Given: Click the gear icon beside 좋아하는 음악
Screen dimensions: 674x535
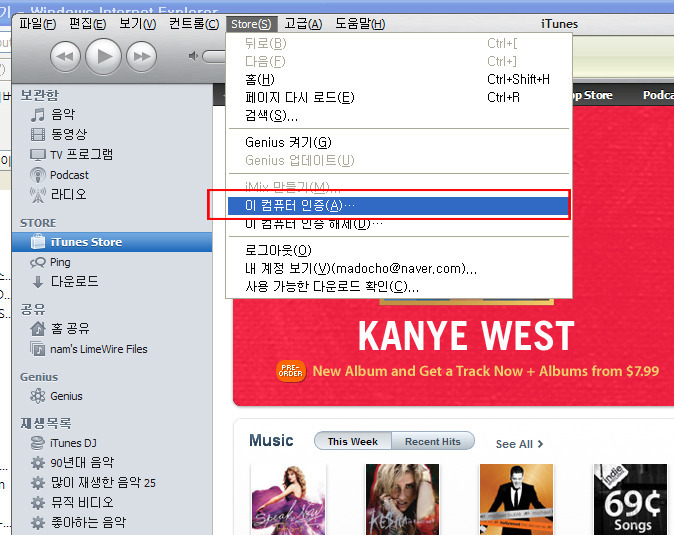Looking at the screenshot, I should point(38,523).
